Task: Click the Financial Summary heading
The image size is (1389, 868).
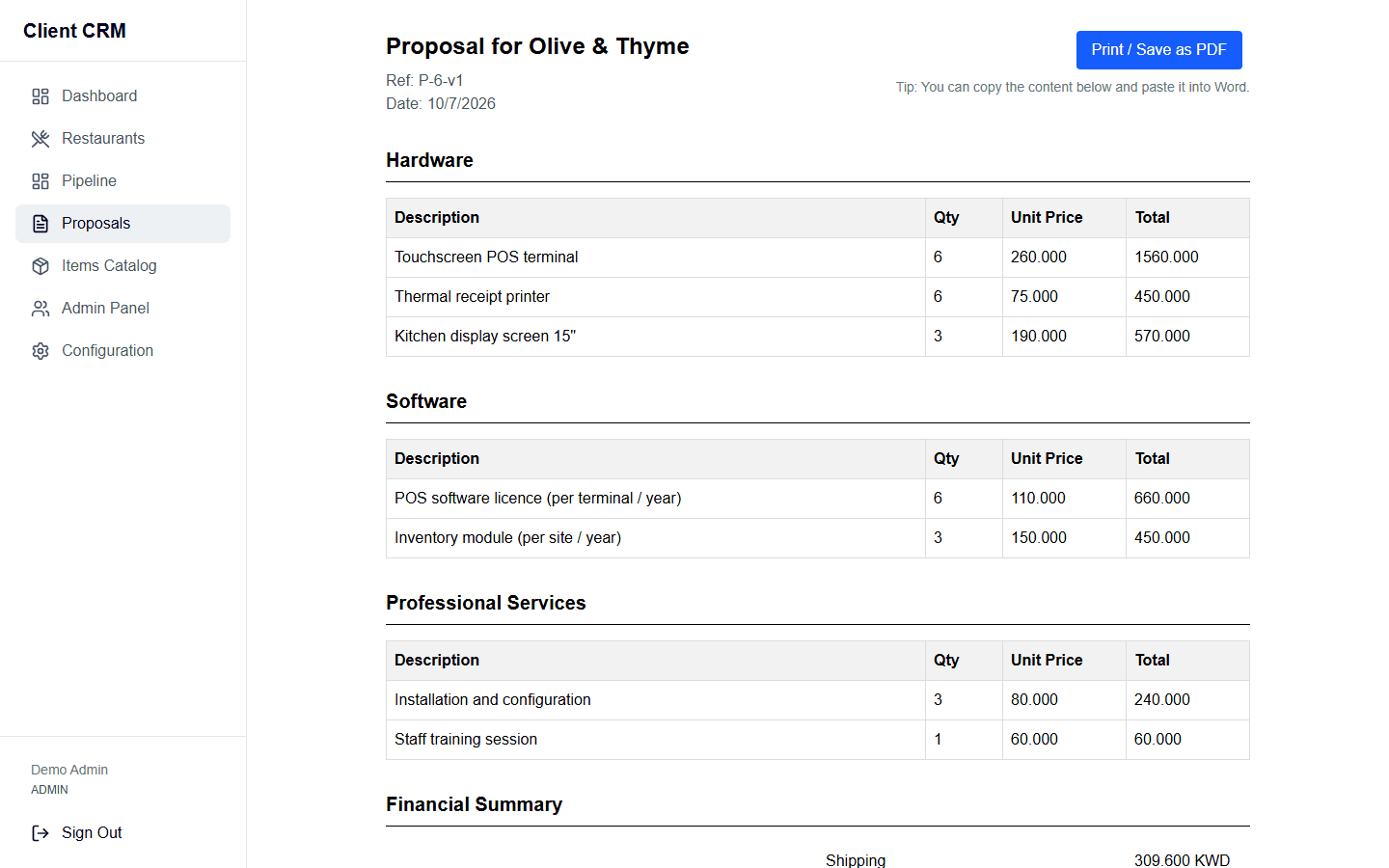Action: point(474,804)
